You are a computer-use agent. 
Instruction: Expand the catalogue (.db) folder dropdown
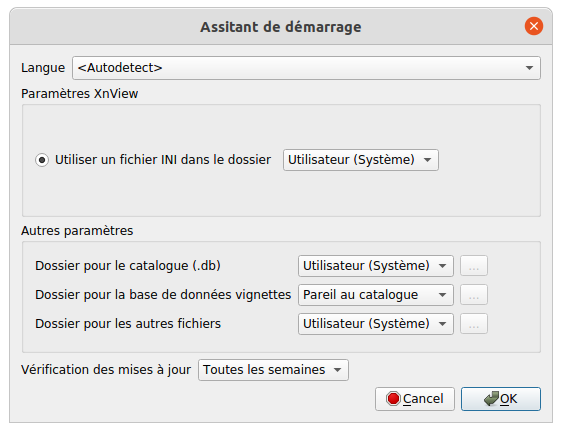[376, 266]
